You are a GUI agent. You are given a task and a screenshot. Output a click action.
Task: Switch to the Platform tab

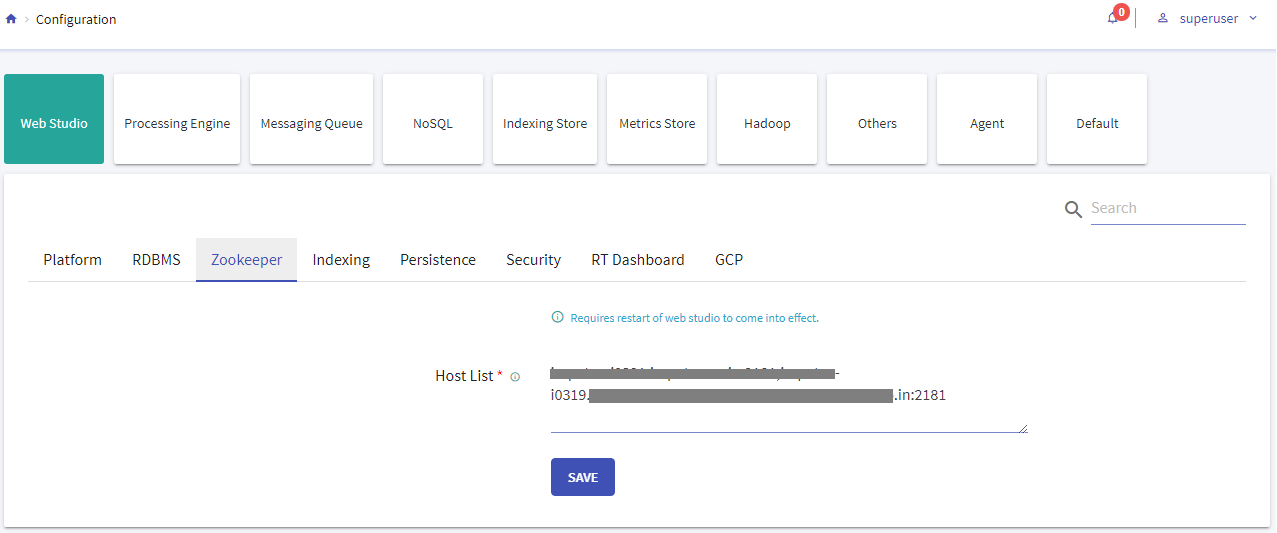click(x=72, y=260)
